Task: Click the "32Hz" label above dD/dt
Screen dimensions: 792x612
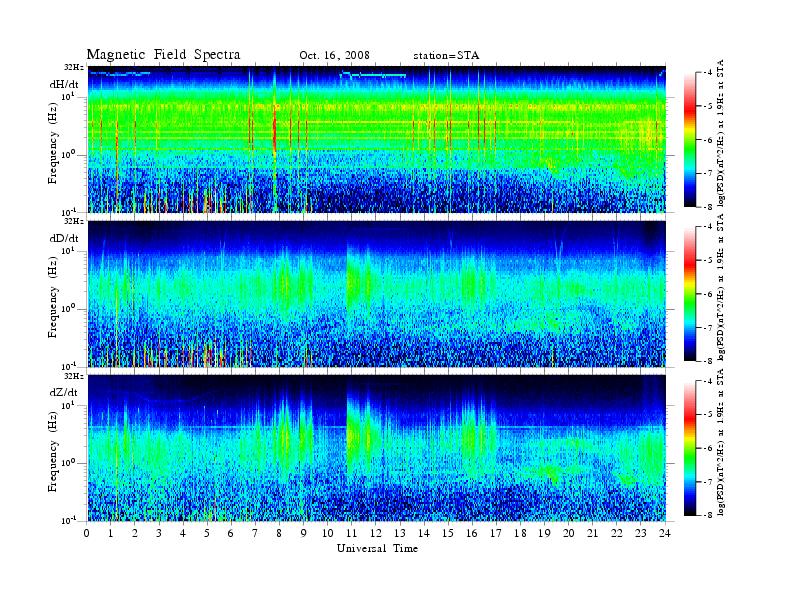Action: coord(74,221)
